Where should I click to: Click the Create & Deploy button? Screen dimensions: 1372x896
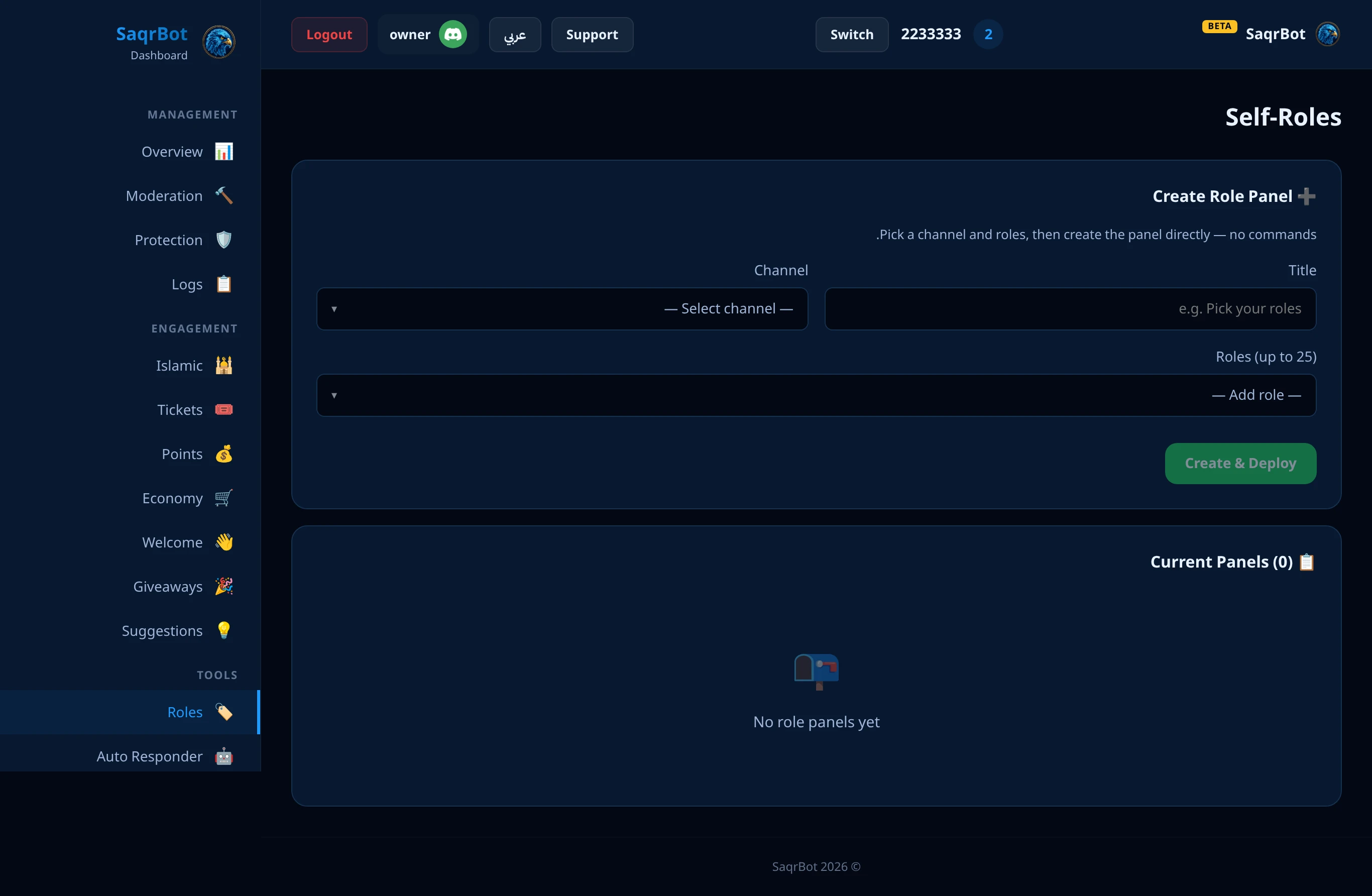click(x=1240, y=464)
